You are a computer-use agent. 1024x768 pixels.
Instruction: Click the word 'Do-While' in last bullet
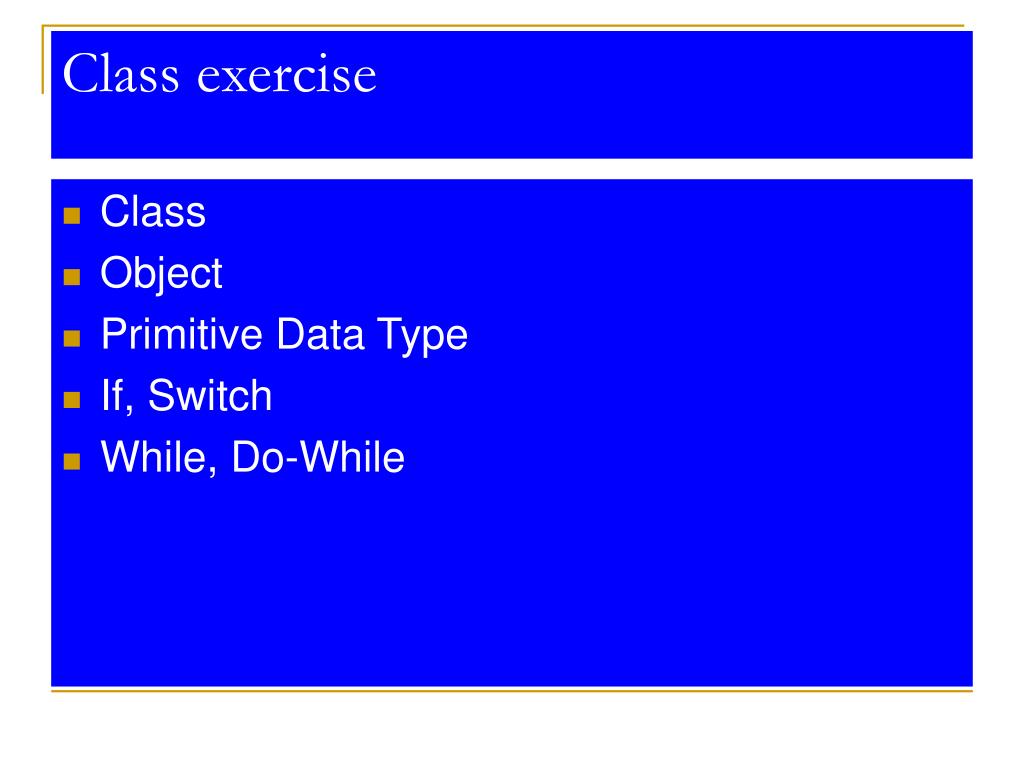(318, 457)
